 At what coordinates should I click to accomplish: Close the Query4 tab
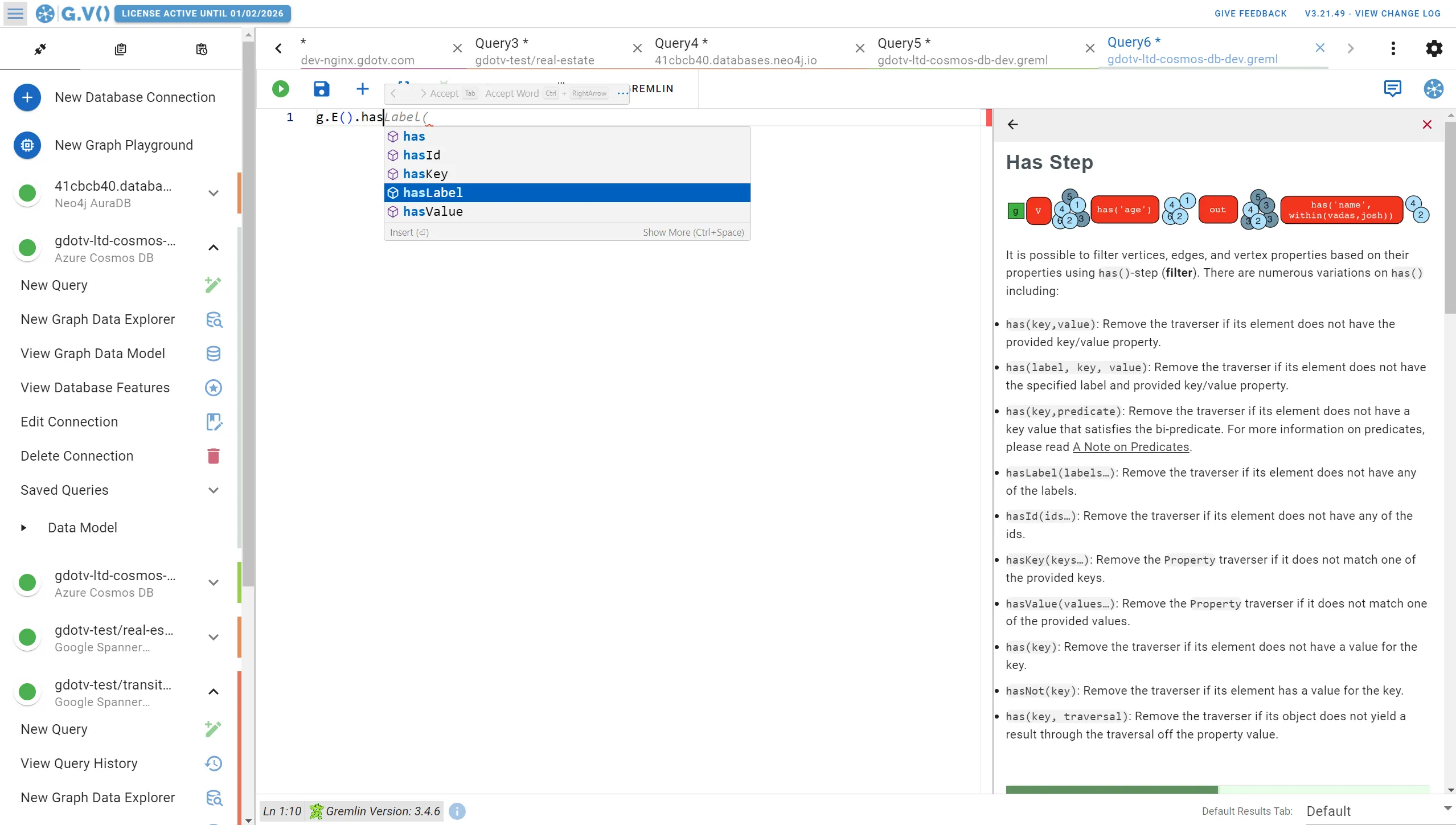860,48
